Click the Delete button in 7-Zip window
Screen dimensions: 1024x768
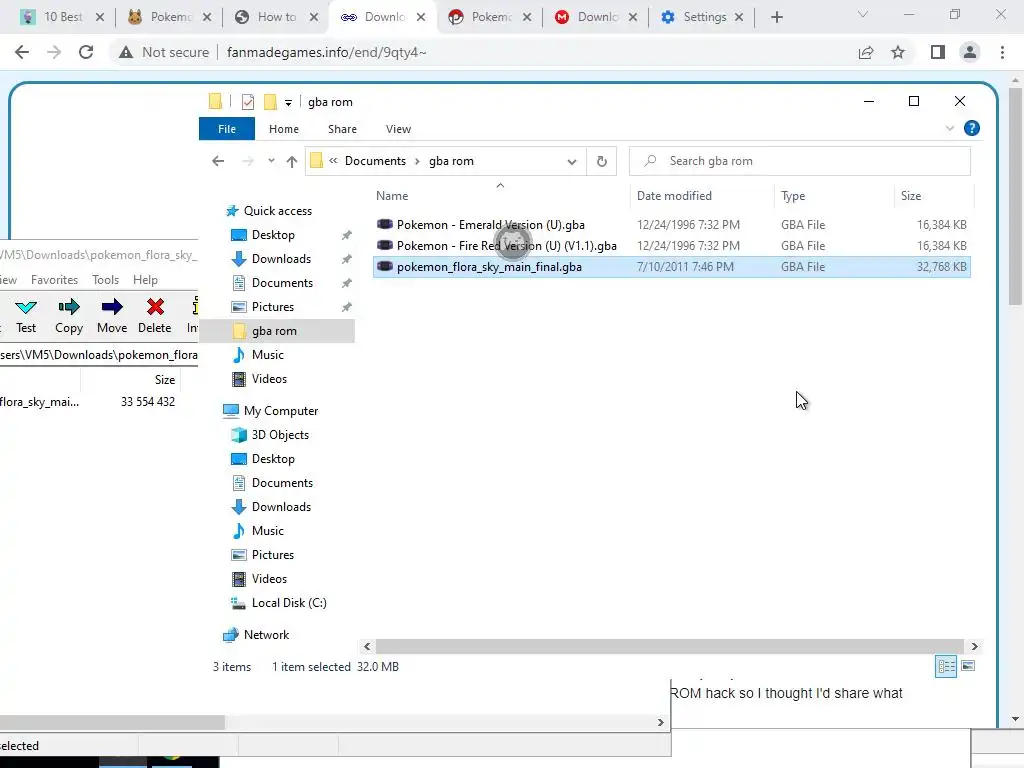155,316
